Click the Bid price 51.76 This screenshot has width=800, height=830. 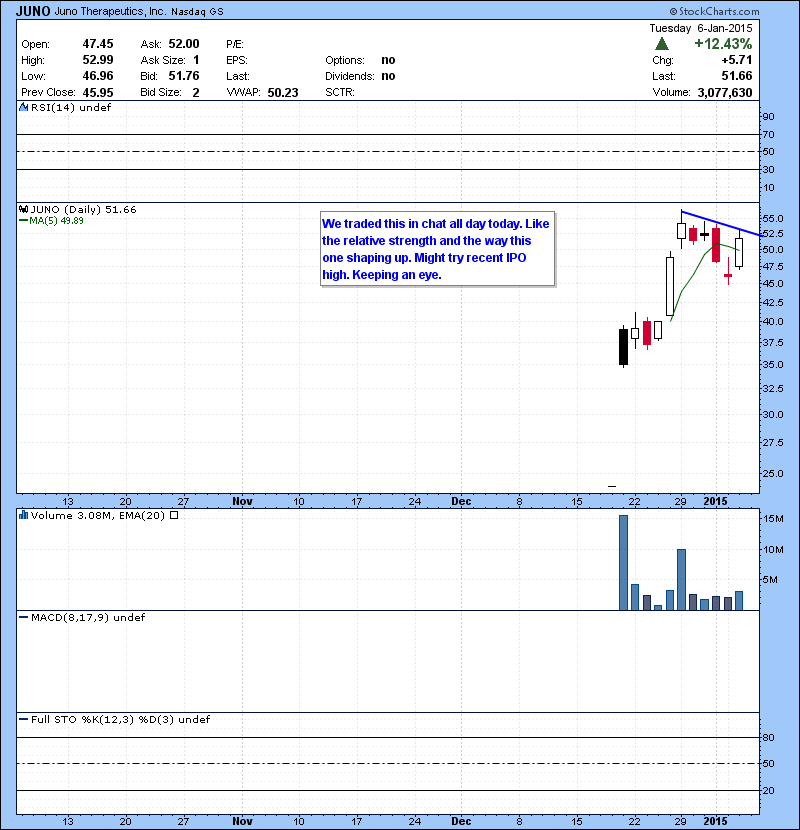184,76
